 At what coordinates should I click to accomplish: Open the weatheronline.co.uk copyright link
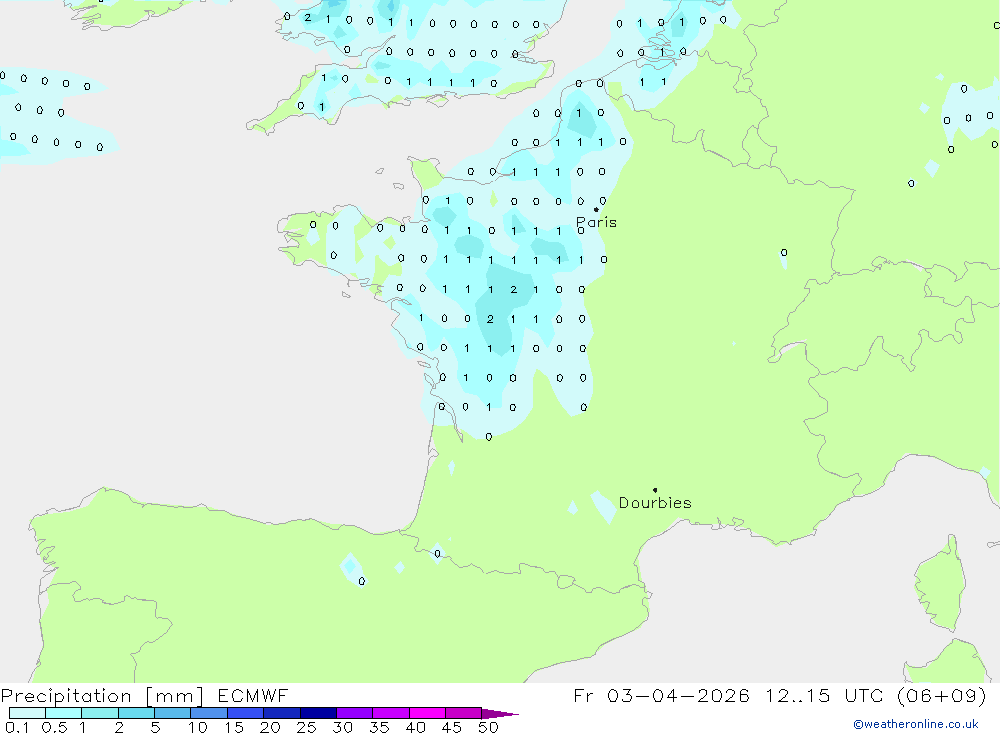click(916, 724)
